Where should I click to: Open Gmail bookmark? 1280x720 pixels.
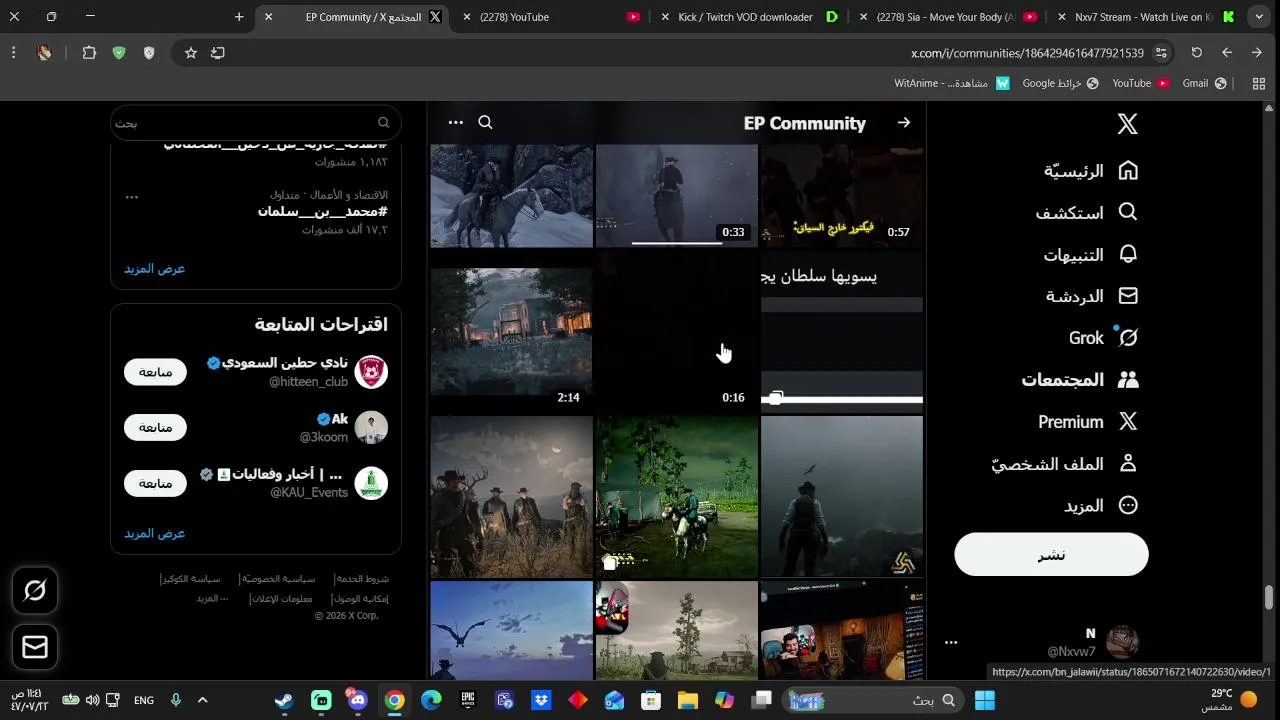tap(1204, 83)
